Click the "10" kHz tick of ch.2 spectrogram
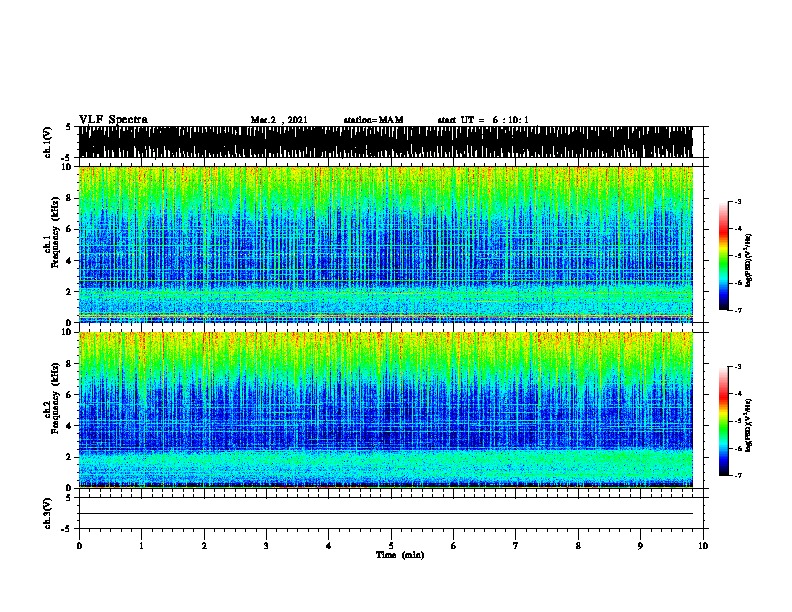This screenshot has height=612, width=792. coord(68,332)
